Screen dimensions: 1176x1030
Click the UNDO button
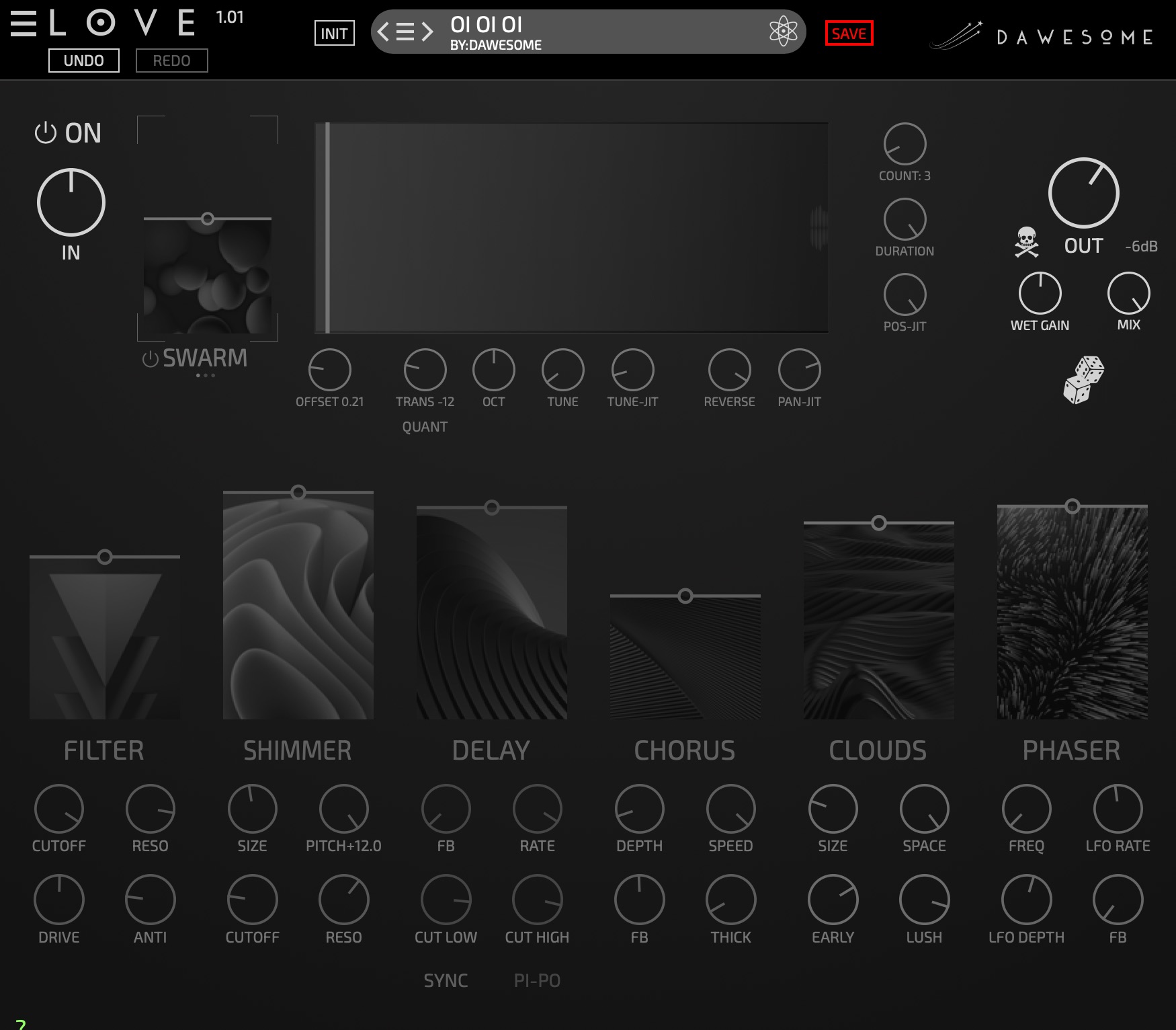coord(84,61)
